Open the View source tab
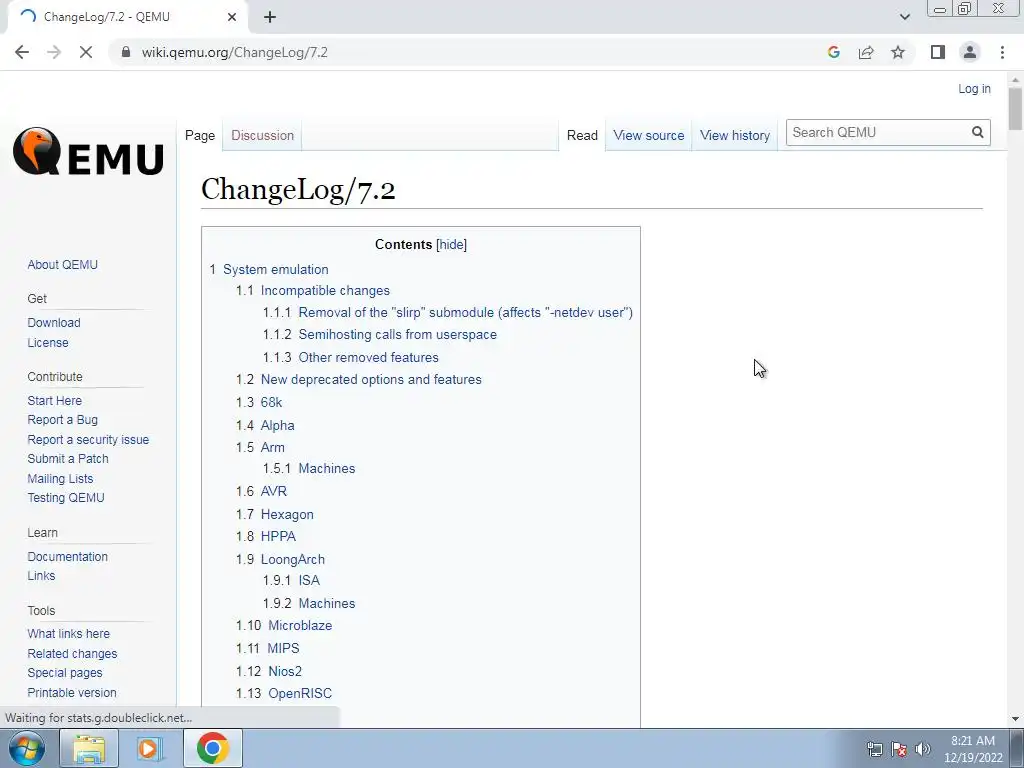Image resolution: width=1024 pixels, height=768 pixels. (648, 135)
